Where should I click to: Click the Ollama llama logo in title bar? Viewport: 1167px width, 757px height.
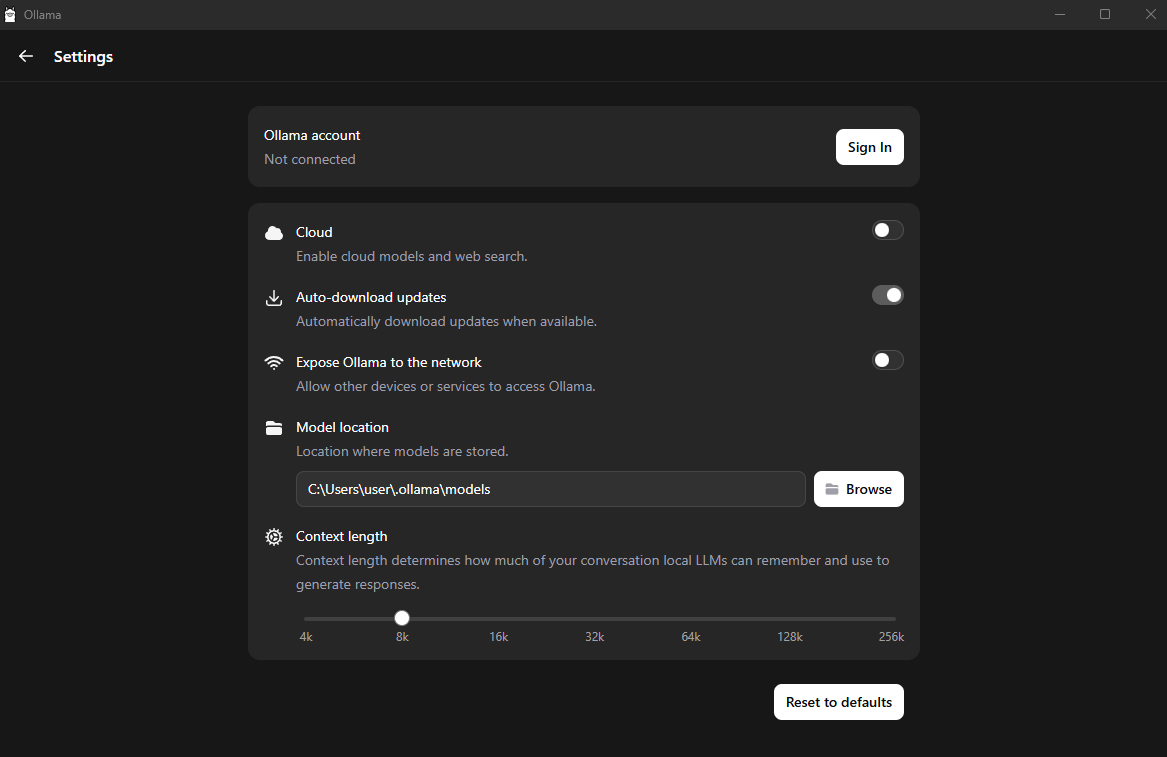[10, 15]
